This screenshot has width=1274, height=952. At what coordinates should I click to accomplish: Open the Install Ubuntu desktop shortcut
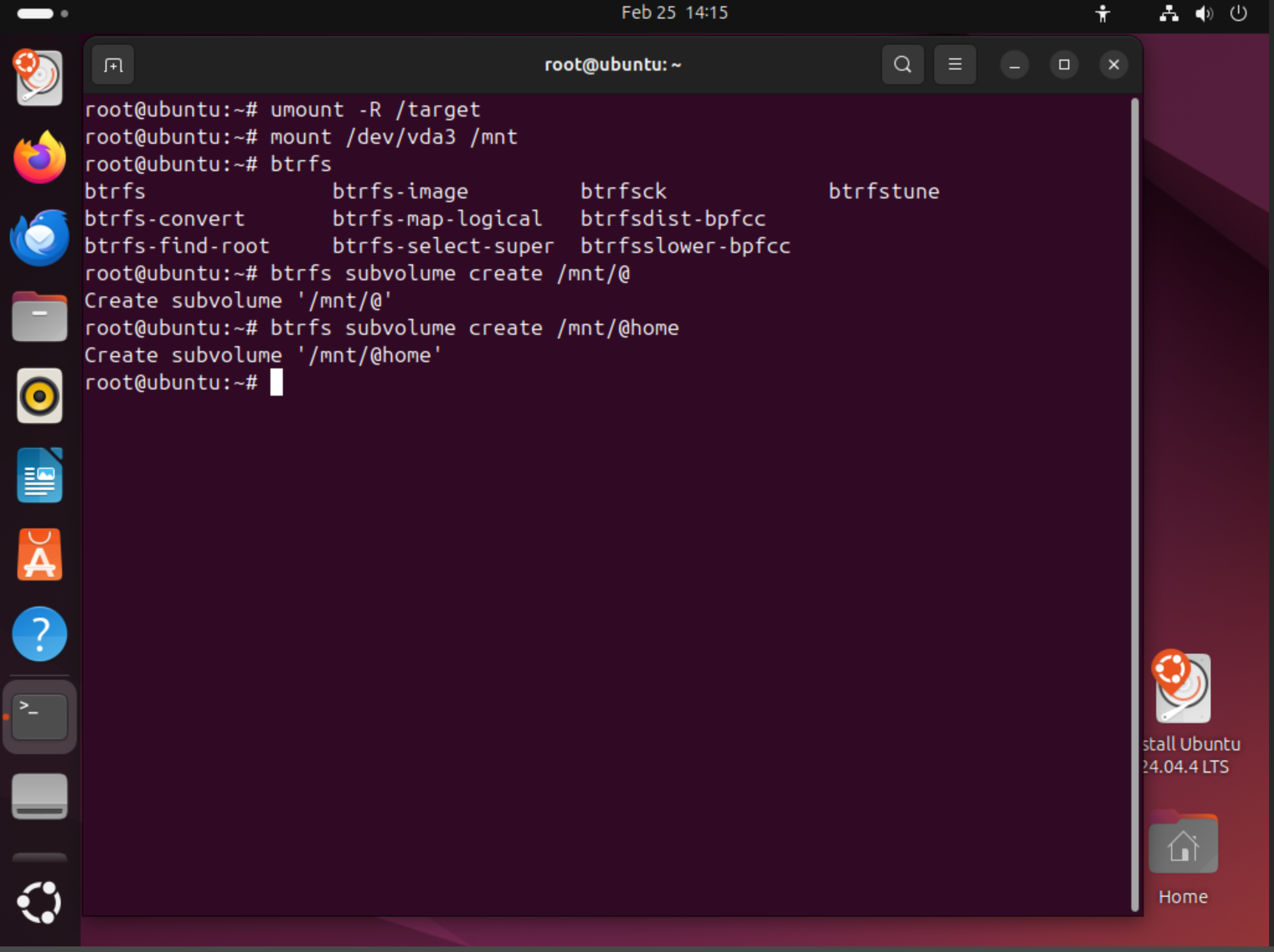click(1183, 688)
